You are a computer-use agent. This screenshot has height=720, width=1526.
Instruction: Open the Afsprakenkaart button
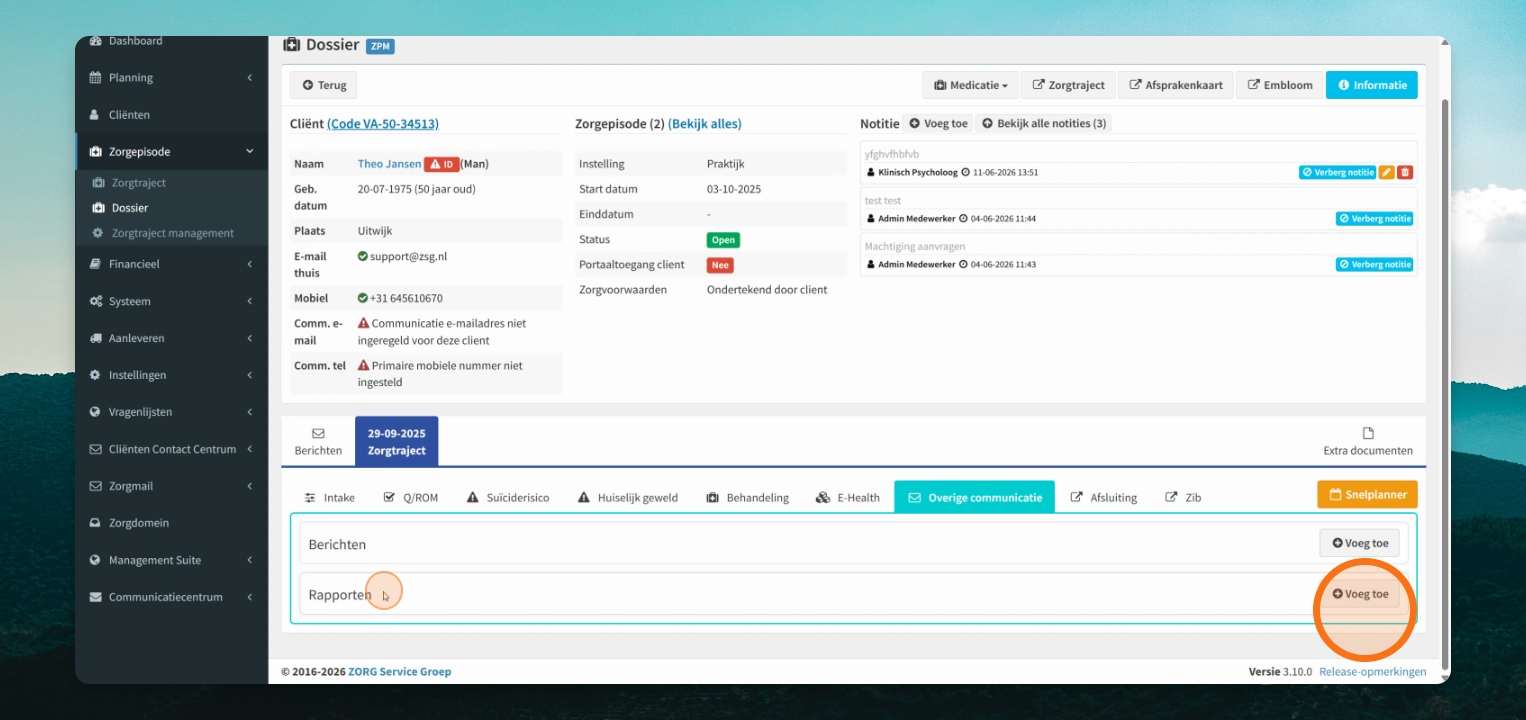click(x=1176, y=85)
